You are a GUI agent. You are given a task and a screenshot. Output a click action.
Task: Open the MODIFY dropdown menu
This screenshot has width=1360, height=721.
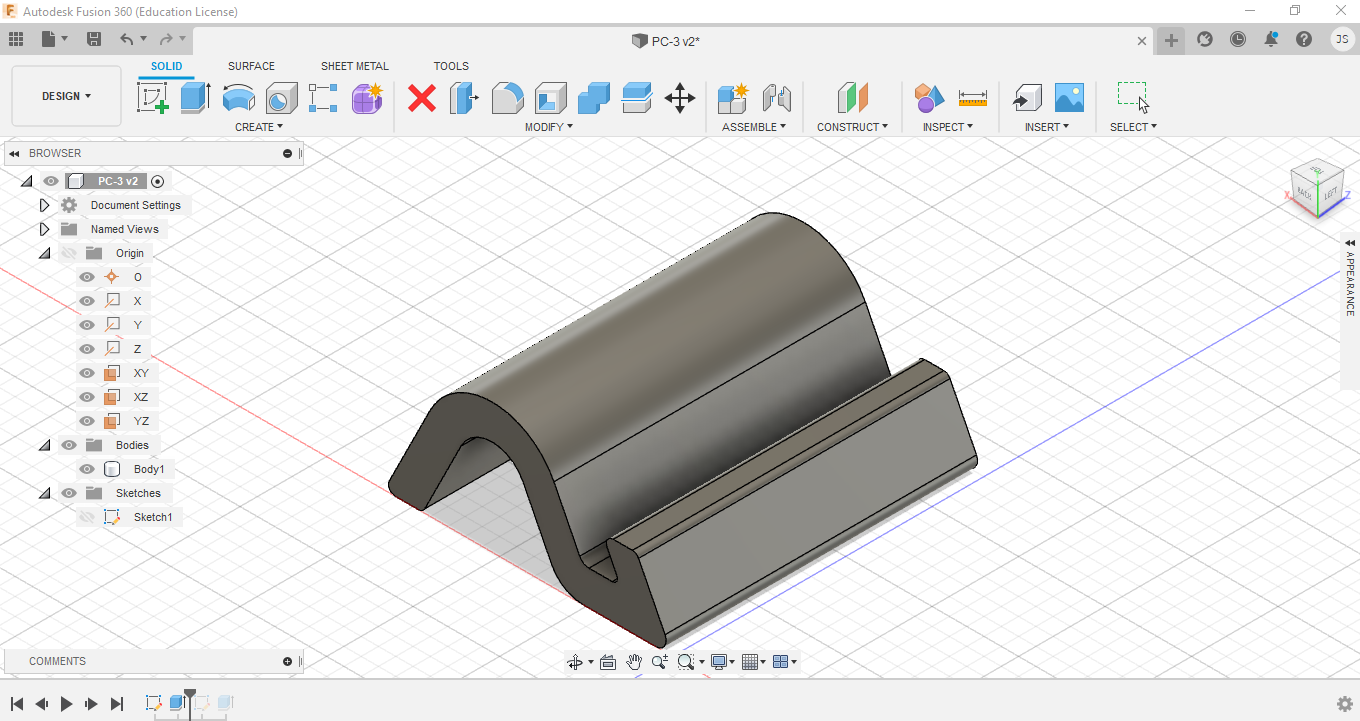click(x=549, y=127)
